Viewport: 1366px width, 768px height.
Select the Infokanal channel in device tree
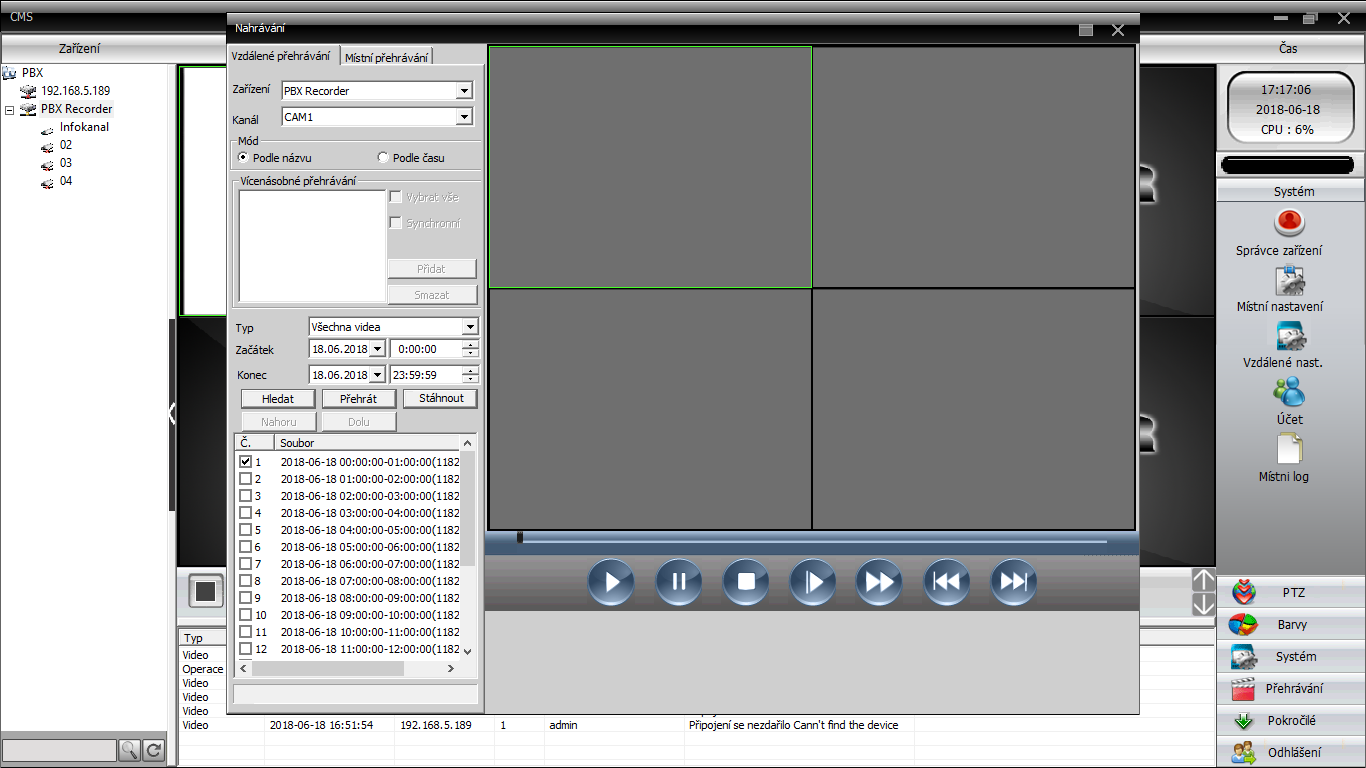coord(84,127)
